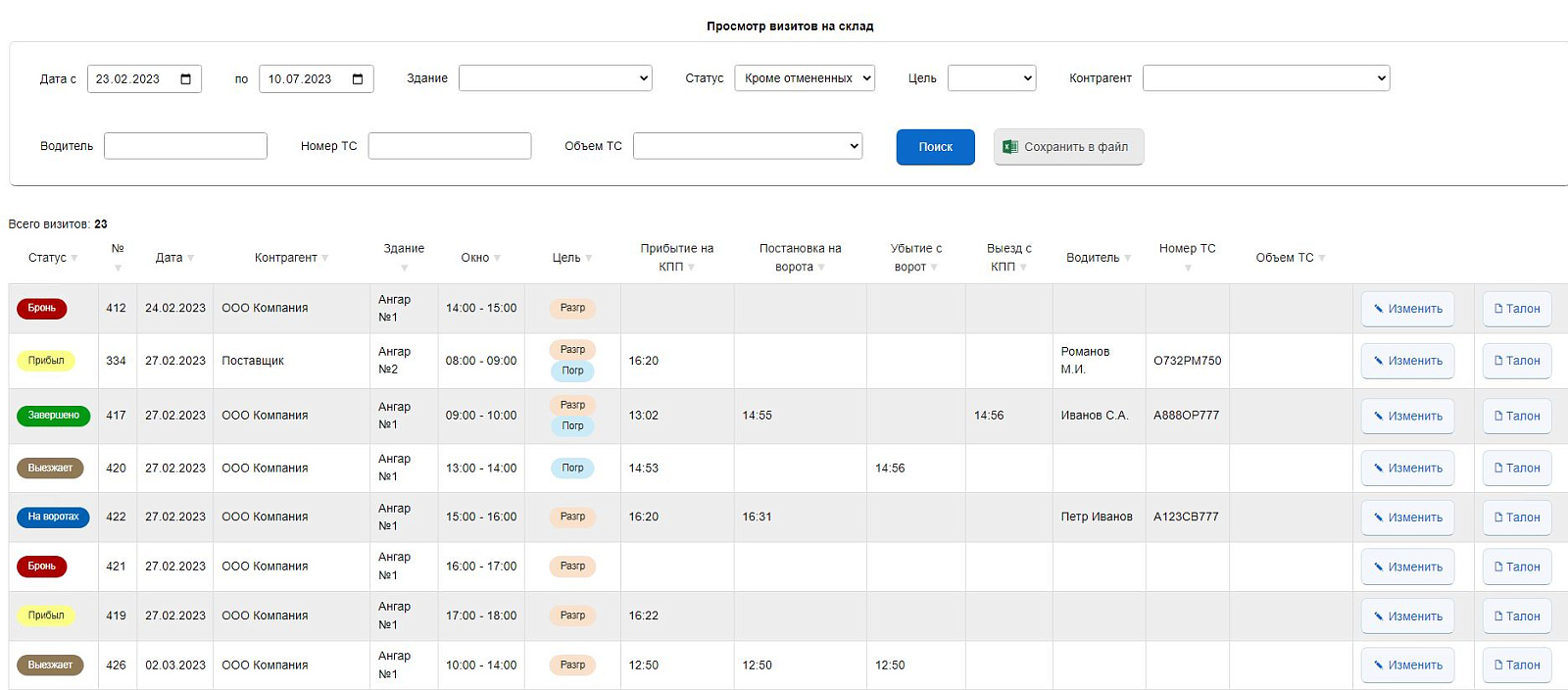Click the 'Поставщик' contractor cell
The width and height of the screenshot is (1568, 690).
(x=253, y=361)
